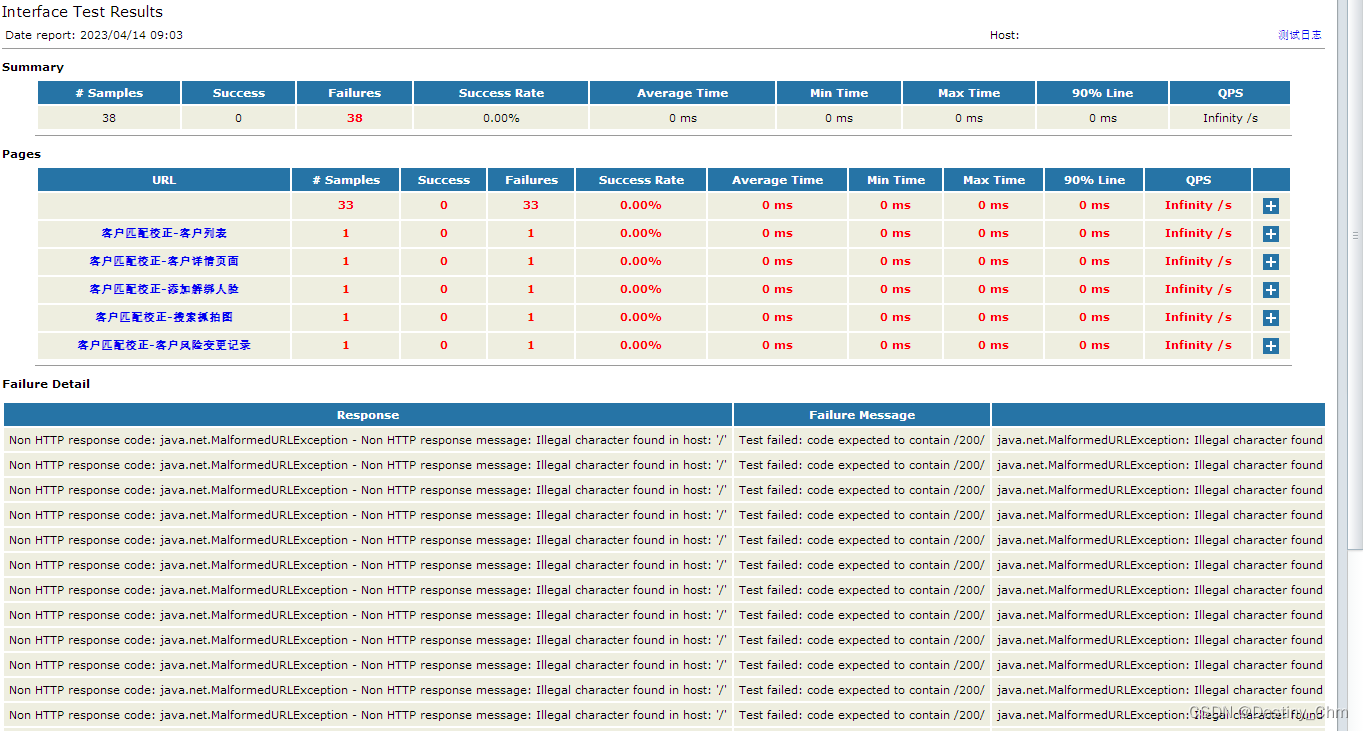Click the Pages Min Time column header
This screenshot has width=1363, height=731.
point(896,180)
